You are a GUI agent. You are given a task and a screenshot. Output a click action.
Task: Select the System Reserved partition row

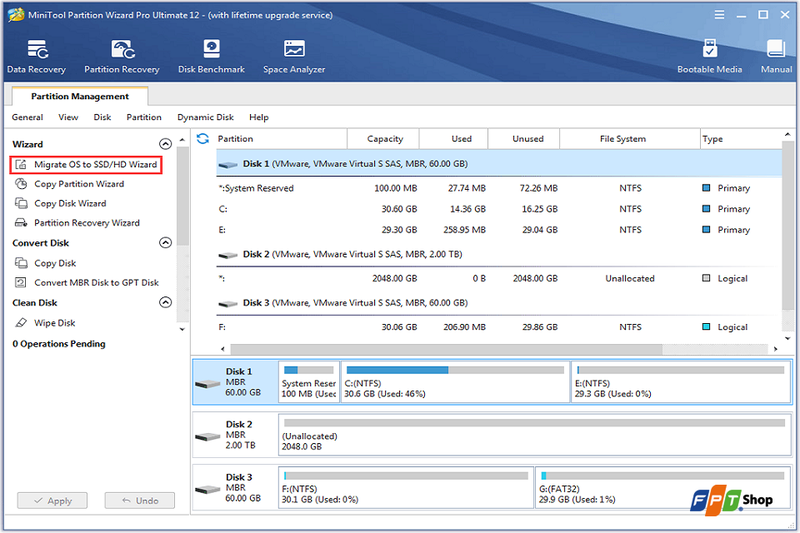click(x=499, y=188)
